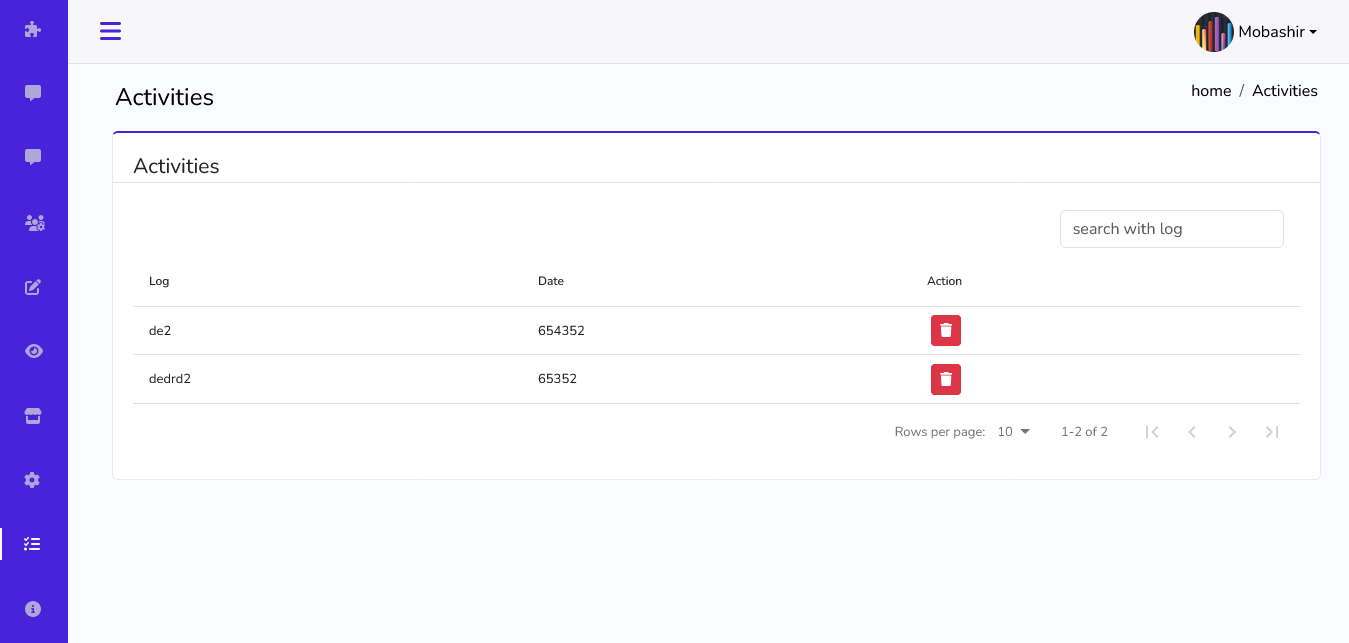The height and width of the screenshot is (643, 1349).
Task: Sort table by the Log column header
Action: pos(158,281)
